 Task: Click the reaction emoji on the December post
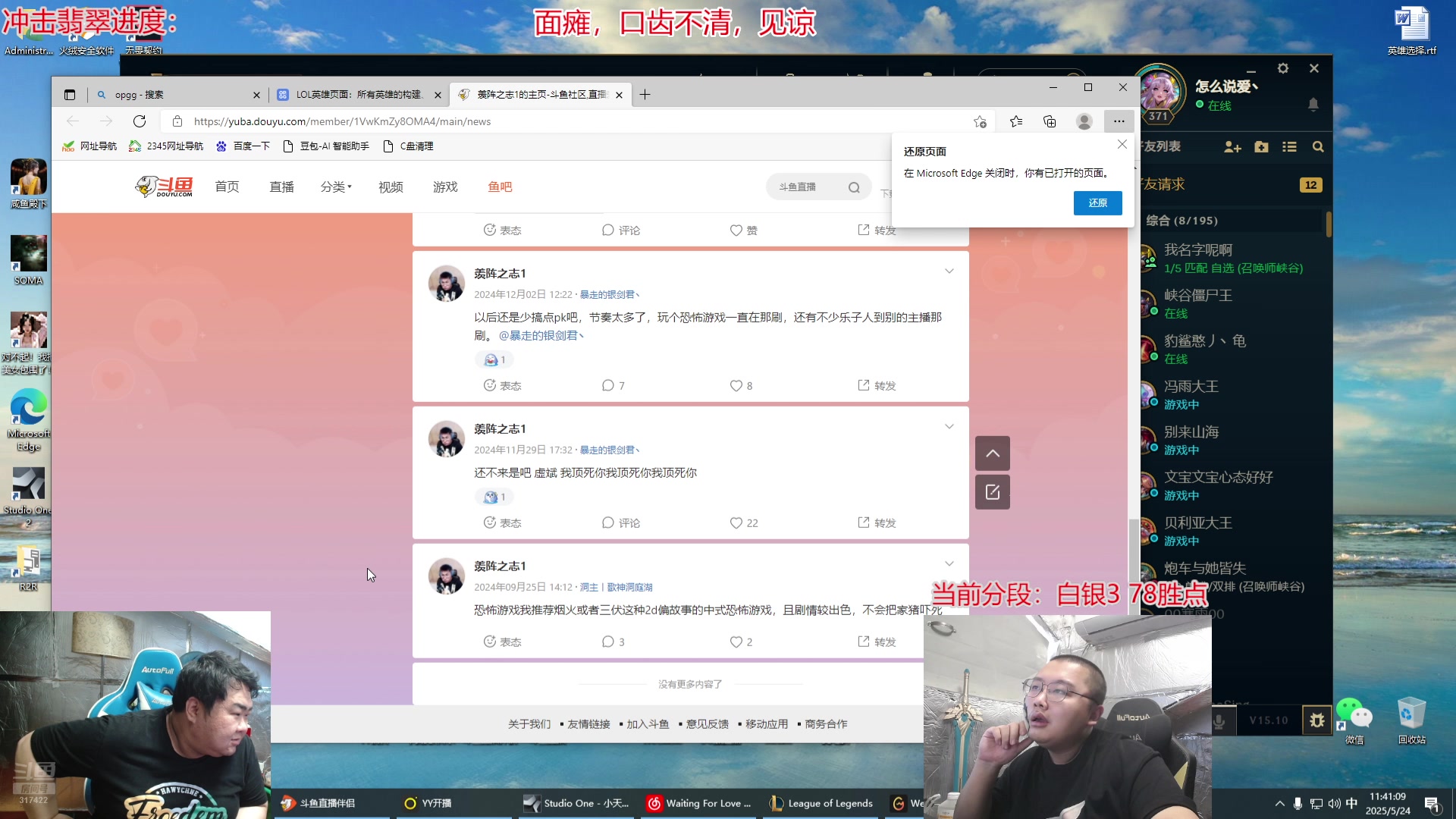(494, 359)
